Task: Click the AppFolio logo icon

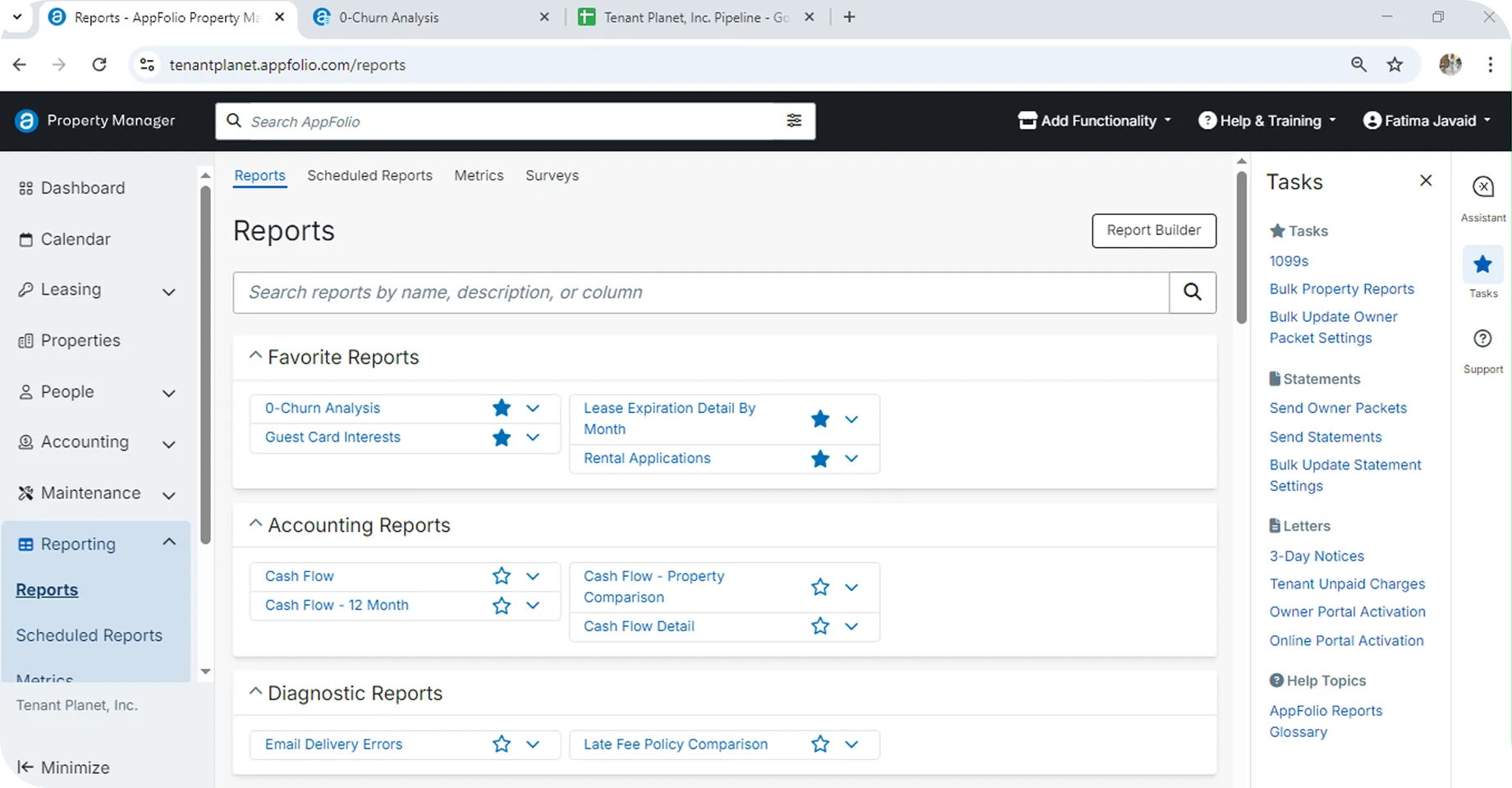Action: (x=26, y=121)
